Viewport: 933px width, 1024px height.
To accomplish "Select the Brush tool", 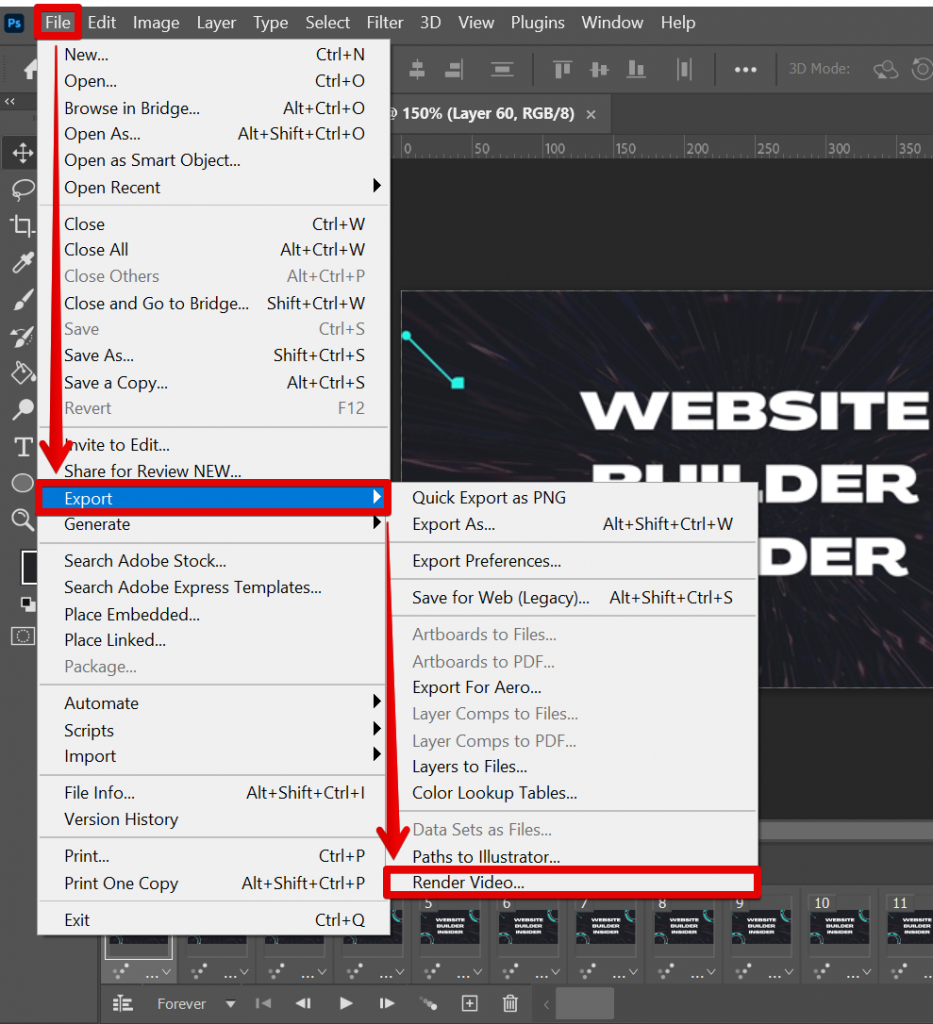I will [x=22, y=299].
